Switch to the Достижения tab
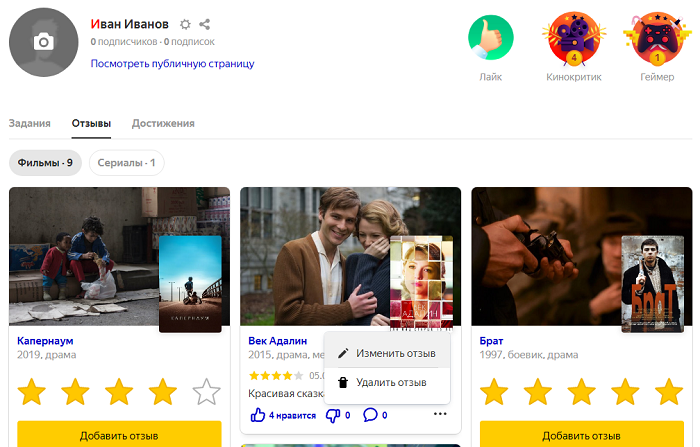The image size is (700, 447). (x=163, y=123)
